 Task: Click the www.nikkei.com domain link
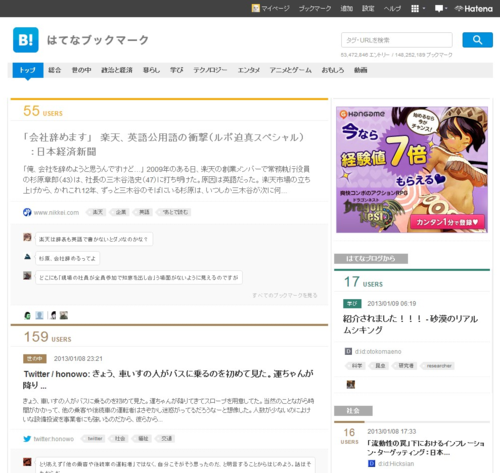pyautogui.click(x=56, y=212)
